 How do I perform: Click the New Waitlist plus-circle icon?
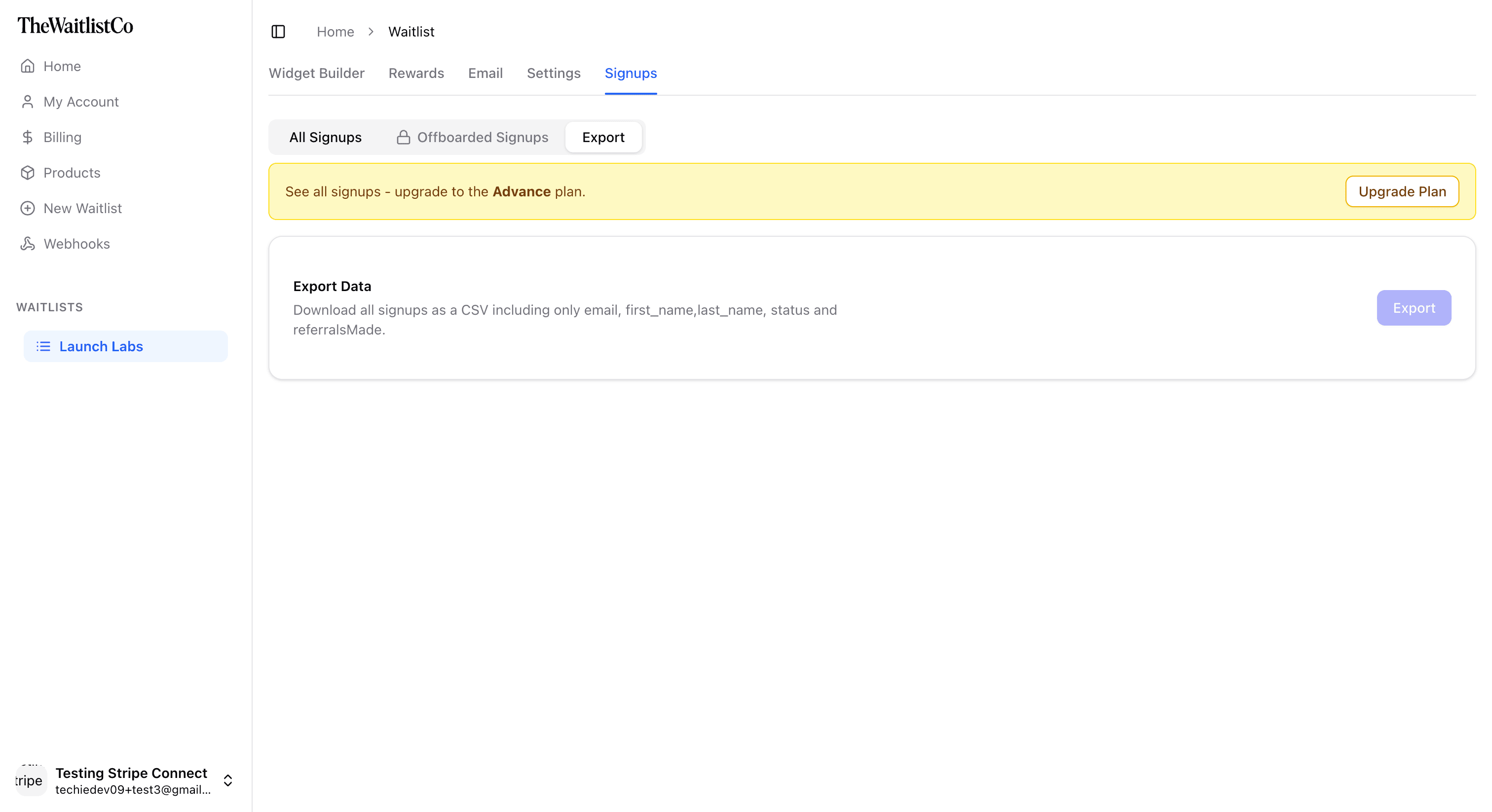pos(27,209)
